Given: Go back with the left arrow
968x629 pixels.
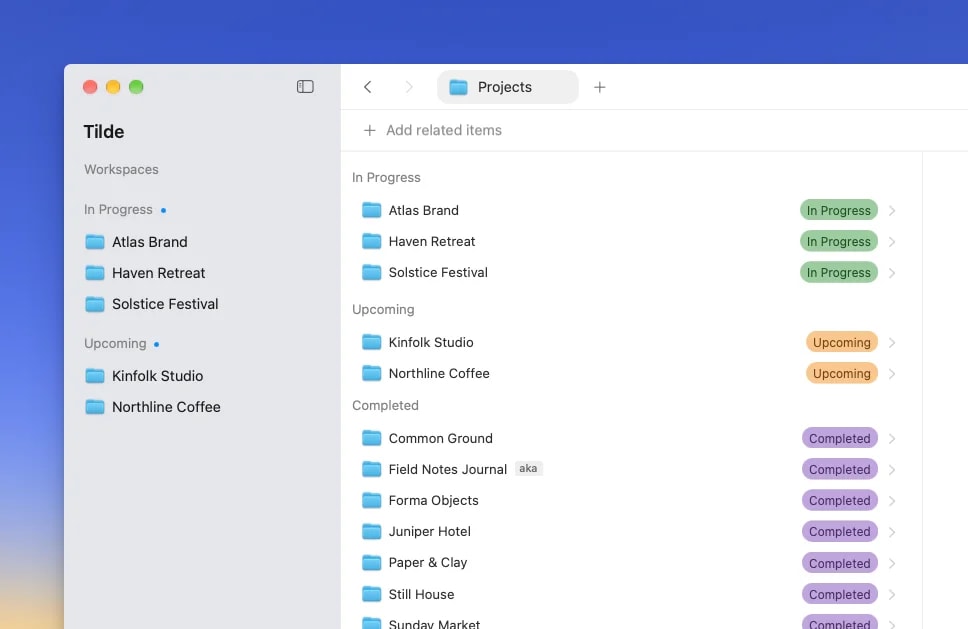Looking at the screenshot, I should click(x=367, y=87).
